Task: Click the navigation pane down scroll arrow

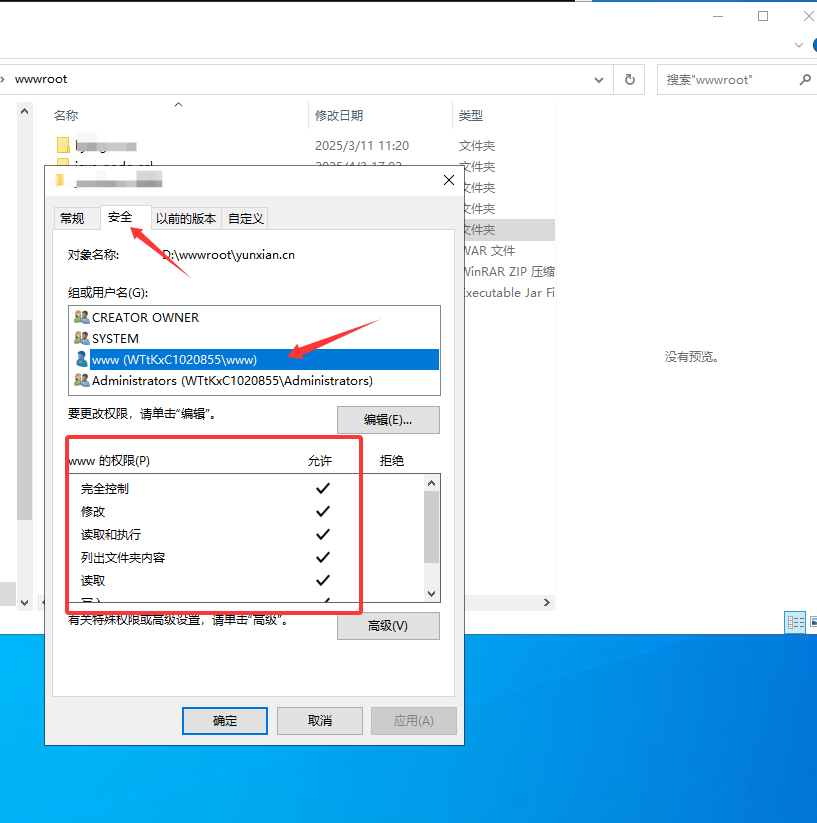Action: click(24, 603)
